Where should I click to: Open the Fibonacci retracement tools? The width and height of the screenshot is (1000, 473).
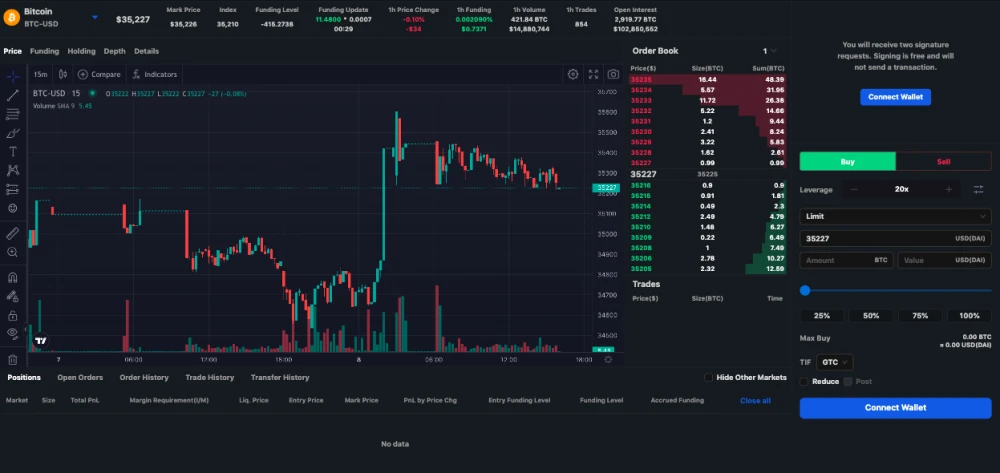tap(12, 115)
